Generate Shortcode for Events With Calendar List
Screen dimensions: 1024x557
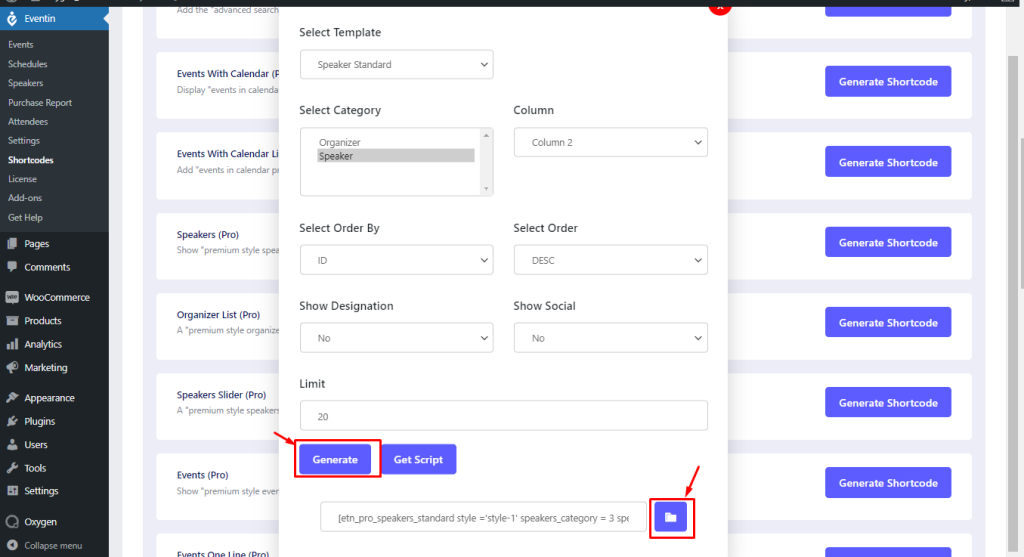[x=888, y=162]
